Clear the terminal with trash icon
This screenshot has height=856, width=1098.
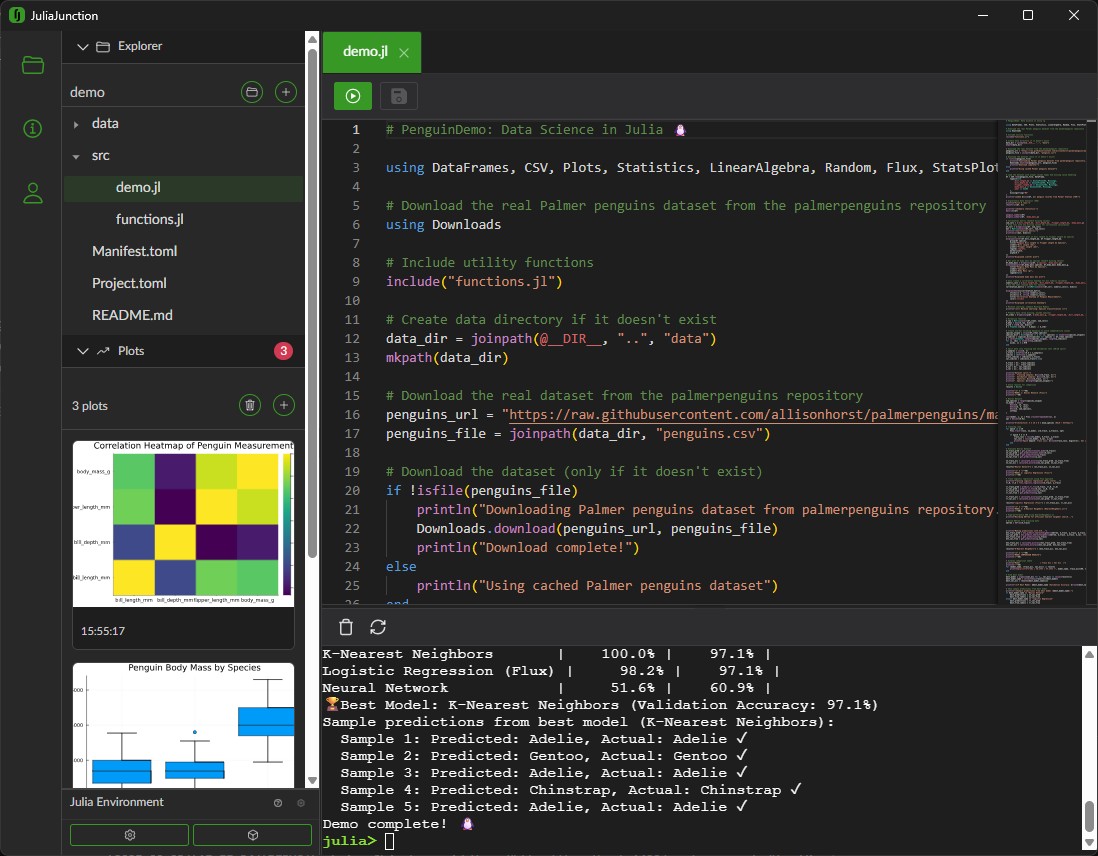click(x=346, y=627)
